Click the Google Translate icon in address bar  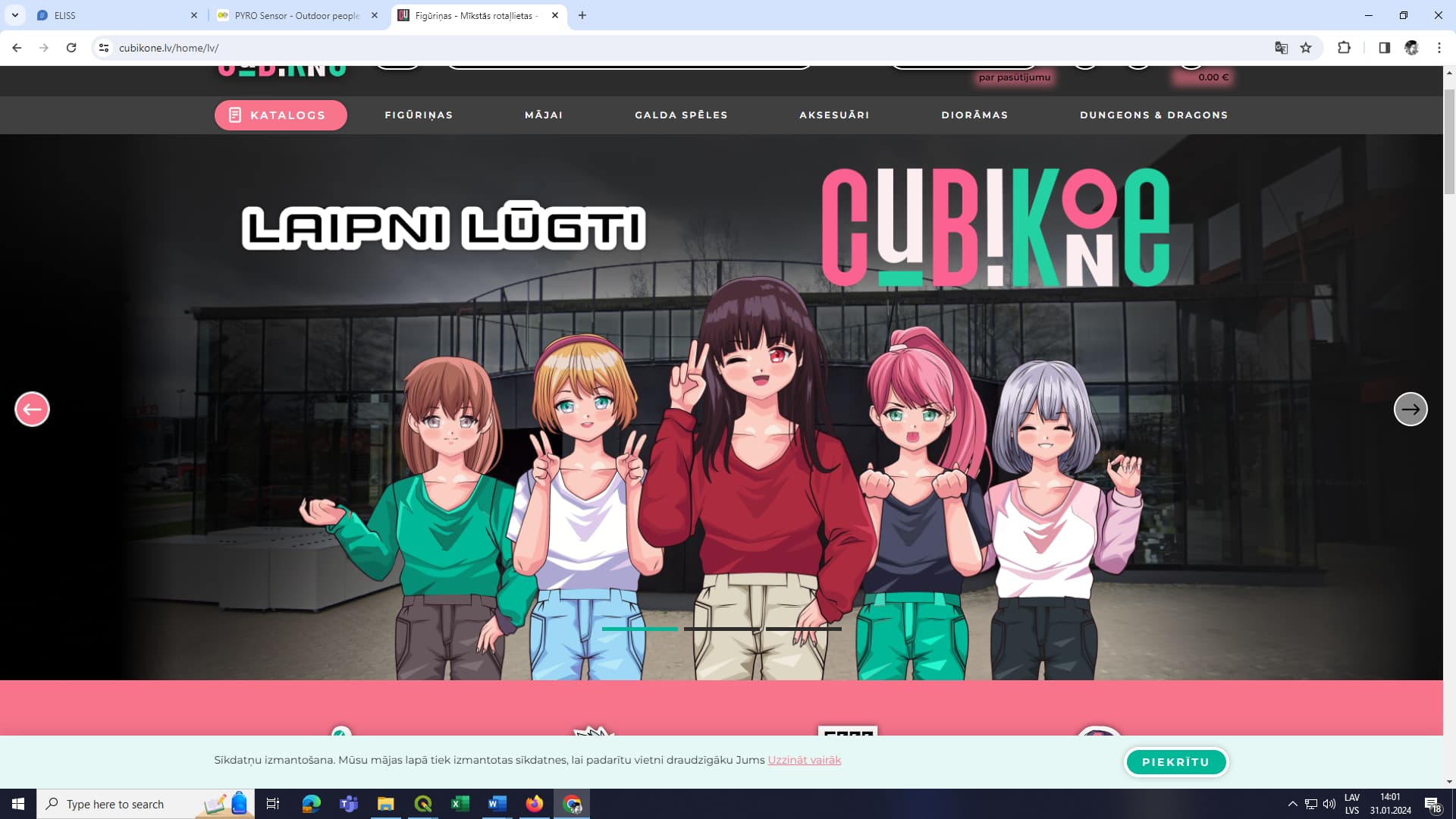tap(1281, 48)
